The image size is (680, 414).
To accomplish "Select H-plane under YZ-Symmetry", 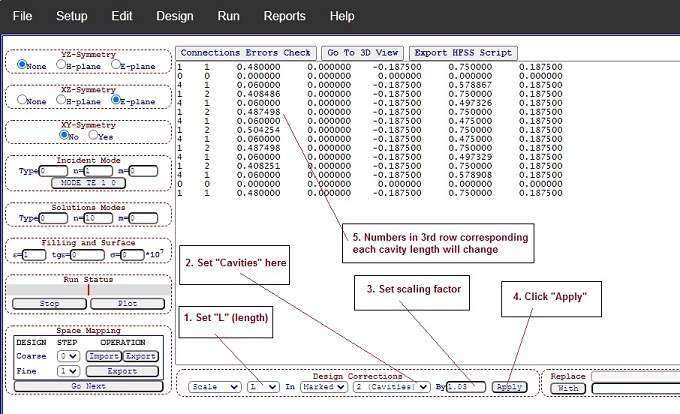I will click(x=60, y=64).
